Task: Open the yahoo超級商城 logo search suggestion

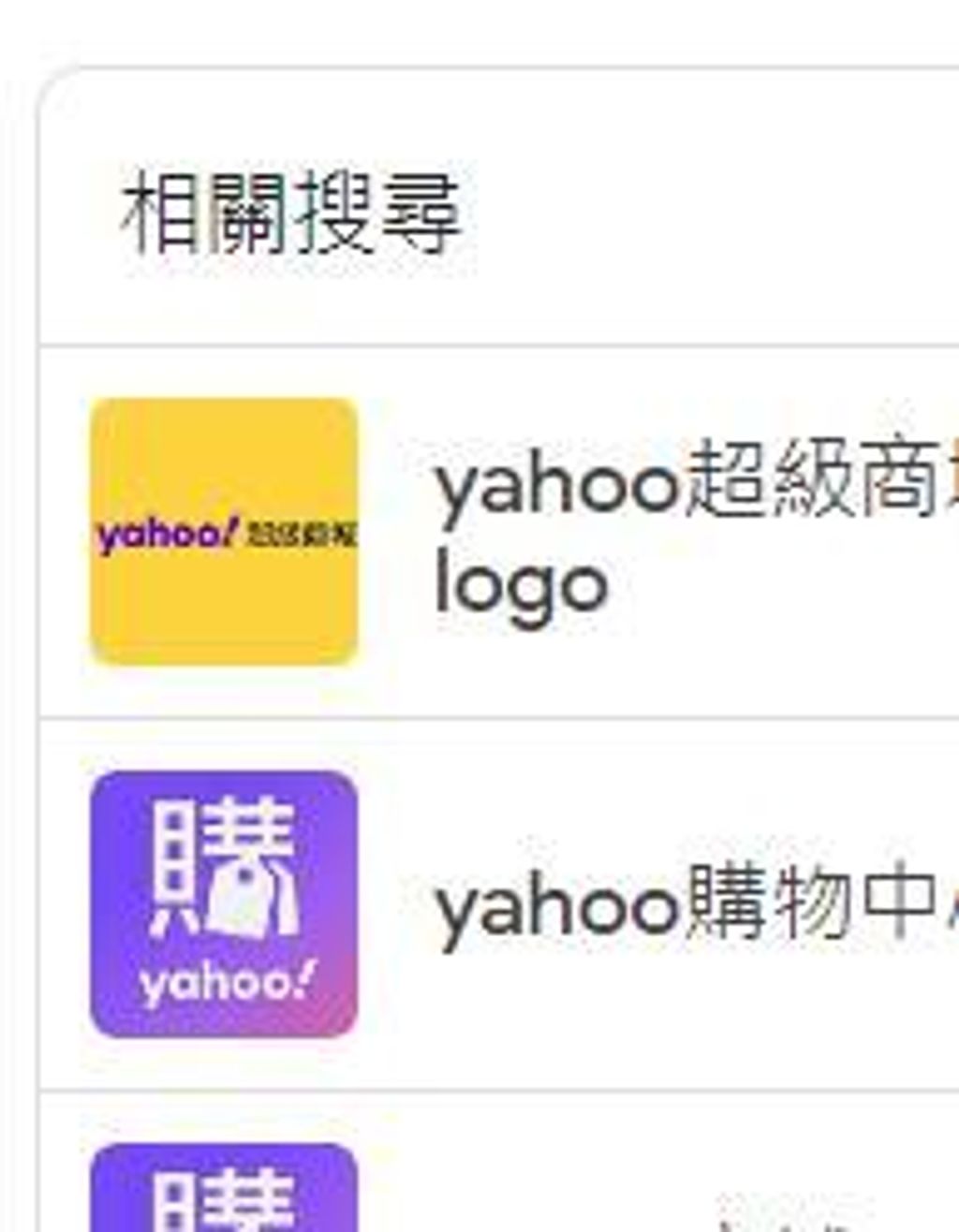Action: point(498,532)
